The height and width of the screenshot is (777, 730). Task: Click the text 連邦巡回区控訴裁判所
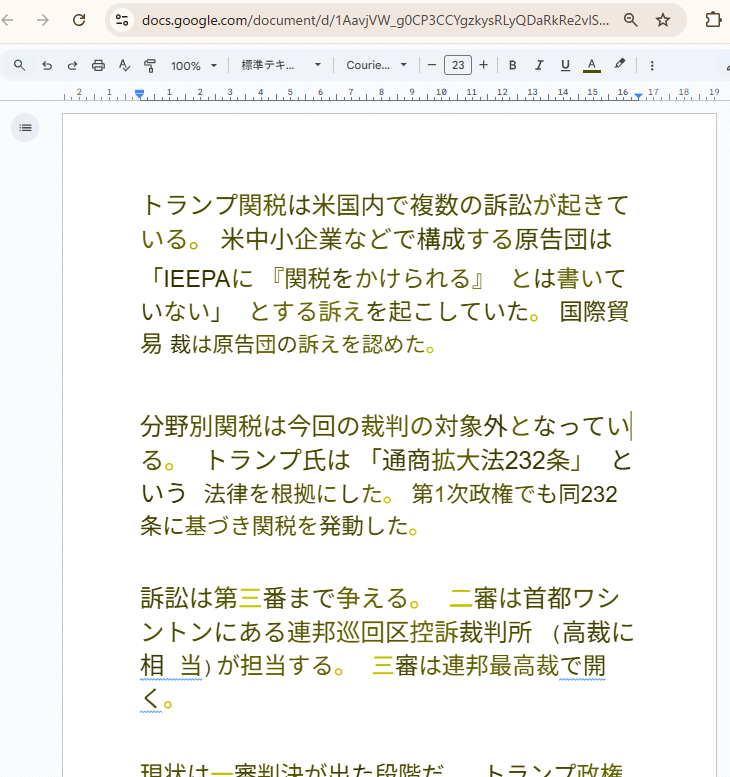410,633
